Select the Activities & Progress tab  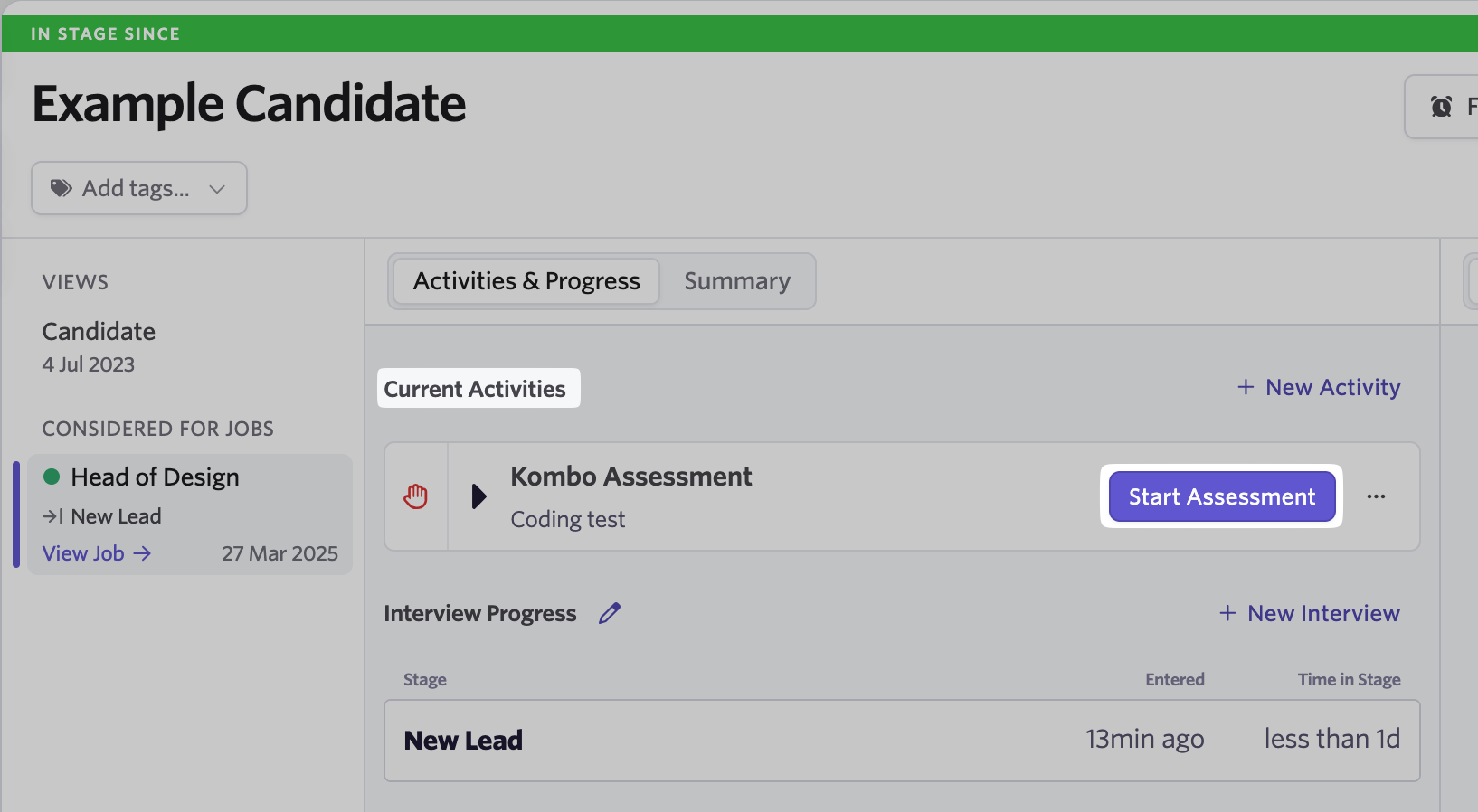click(x=526, y=281)
